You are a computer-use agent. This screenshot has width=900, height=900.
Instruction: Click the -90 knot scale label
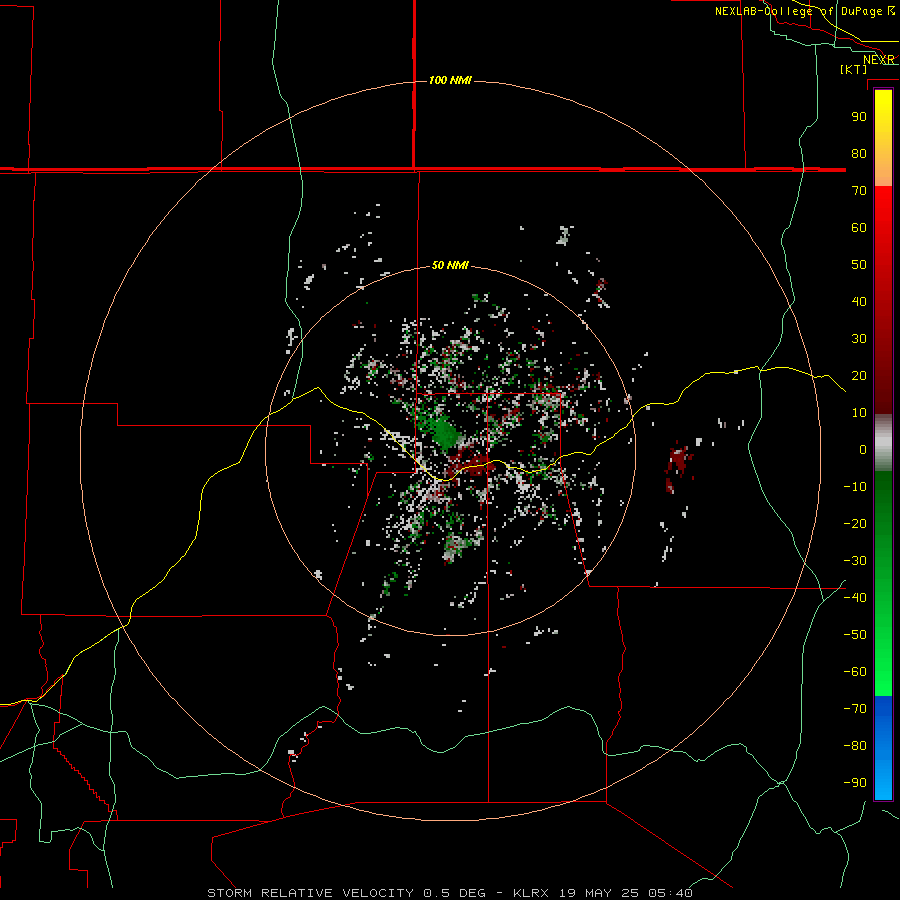(x=855, y=782)
